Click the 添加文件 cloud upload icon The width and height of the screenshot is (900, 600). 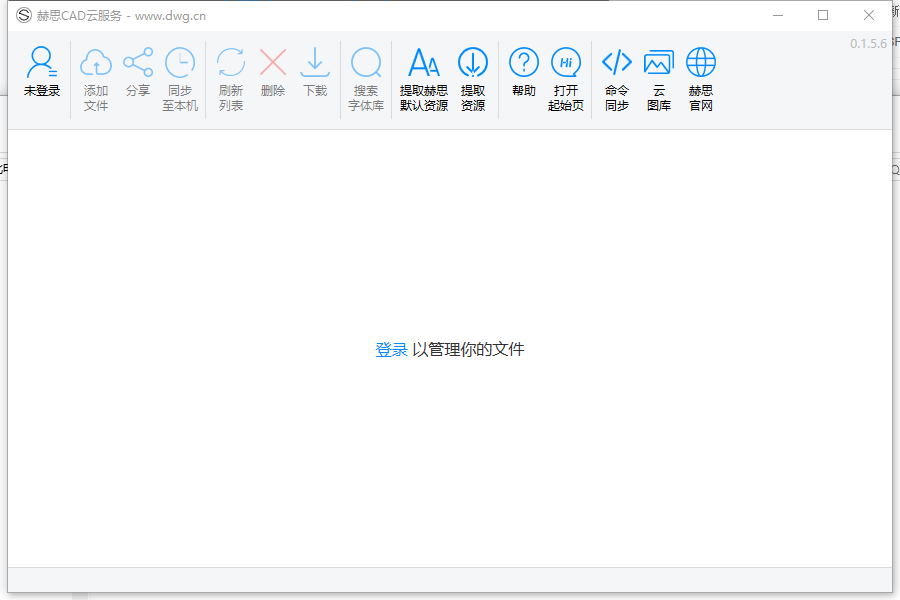(x=96, y=64)
